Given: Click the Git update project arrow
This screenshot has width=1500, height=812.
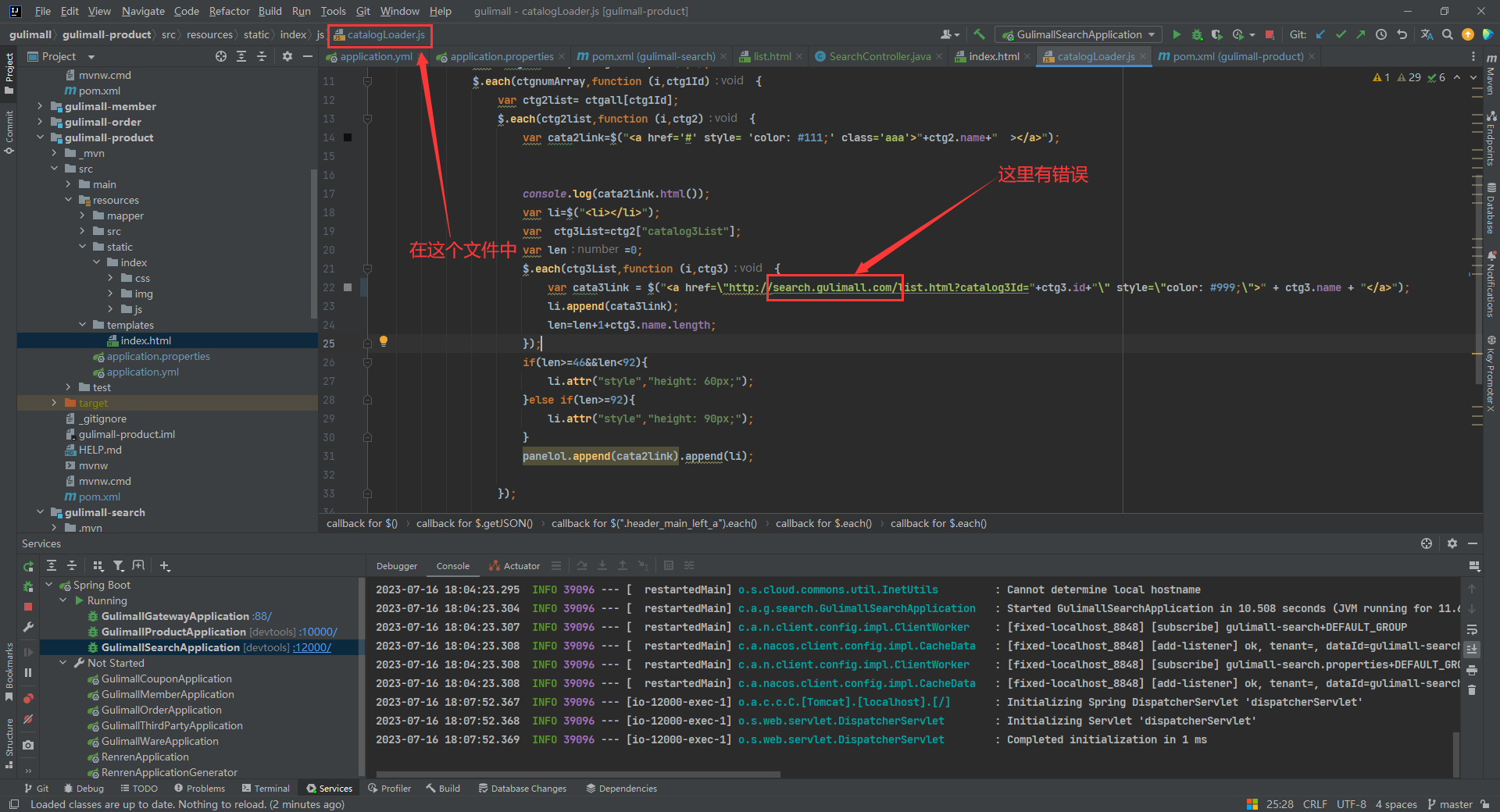Looking at the screenshot, I should pos(1320,34).
